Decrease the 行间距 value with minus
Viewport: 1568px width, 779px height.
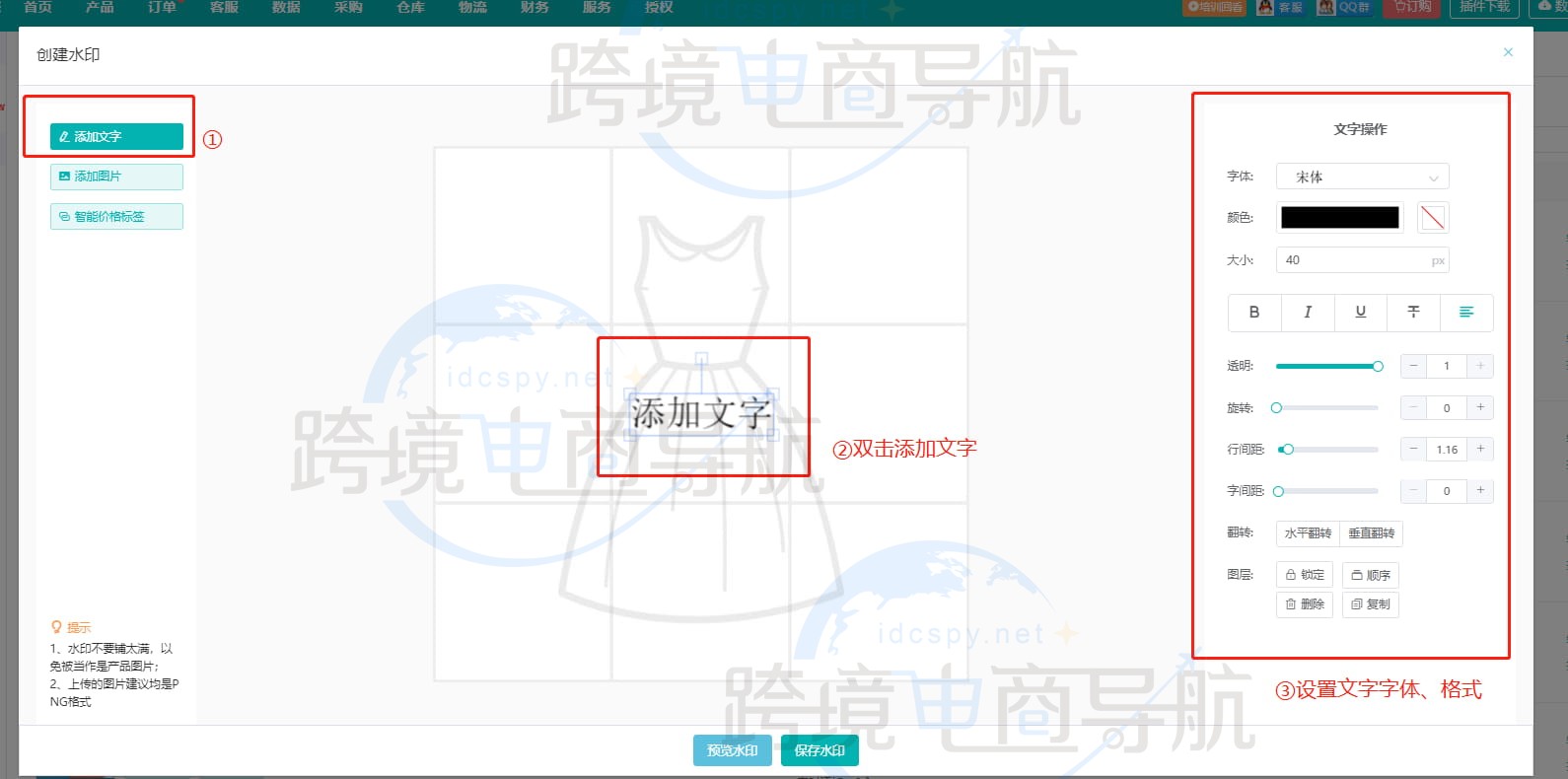1413,449
